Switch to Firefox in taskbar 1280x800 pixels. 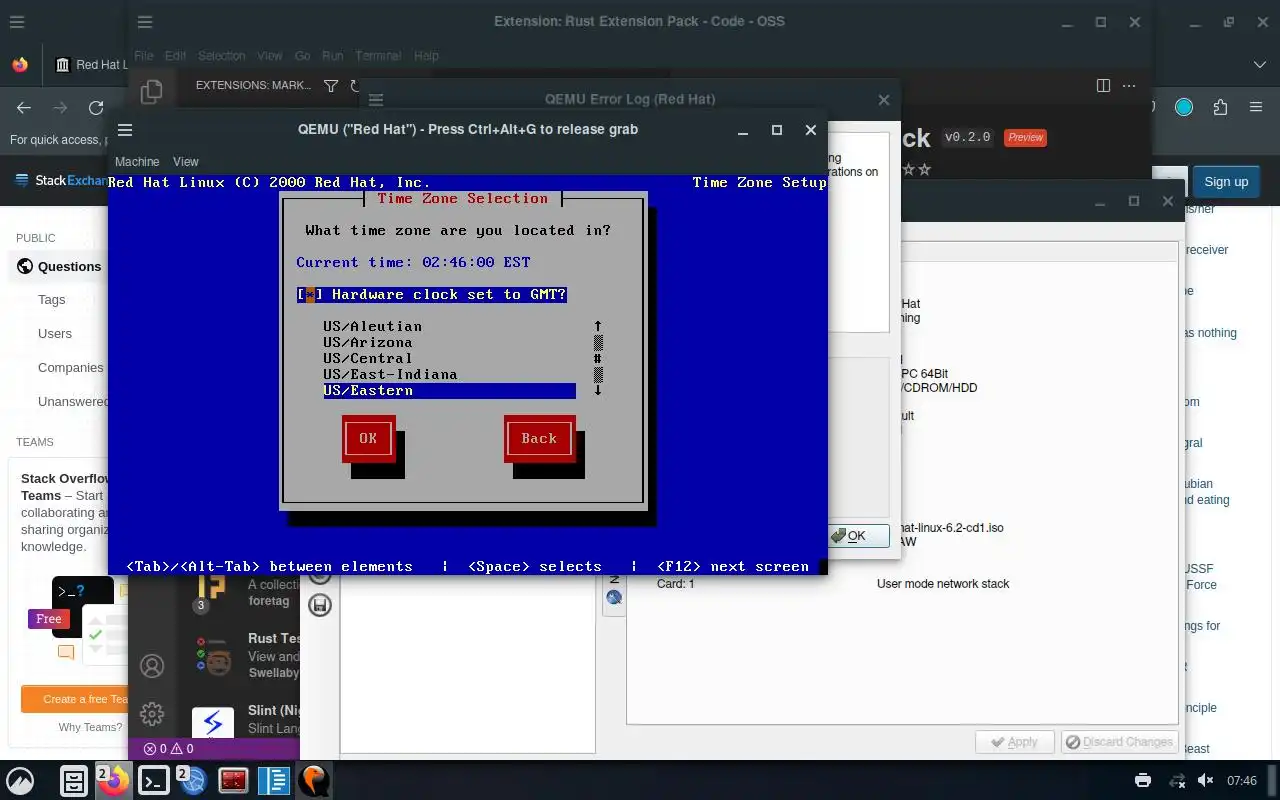pyautogui.click(x=114, y=780)
